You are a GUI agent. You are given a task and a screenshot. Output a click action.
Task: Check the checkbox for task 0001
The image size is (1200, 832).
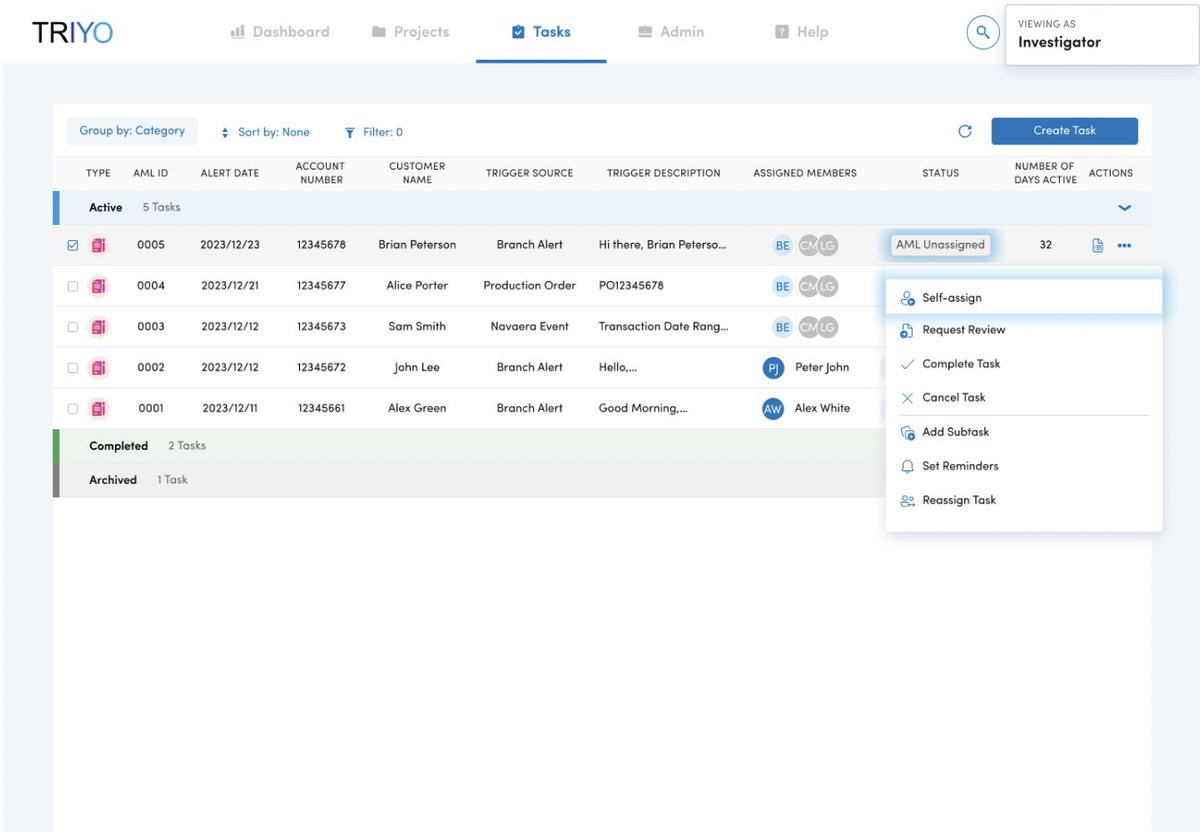click(x=72, y=409)
